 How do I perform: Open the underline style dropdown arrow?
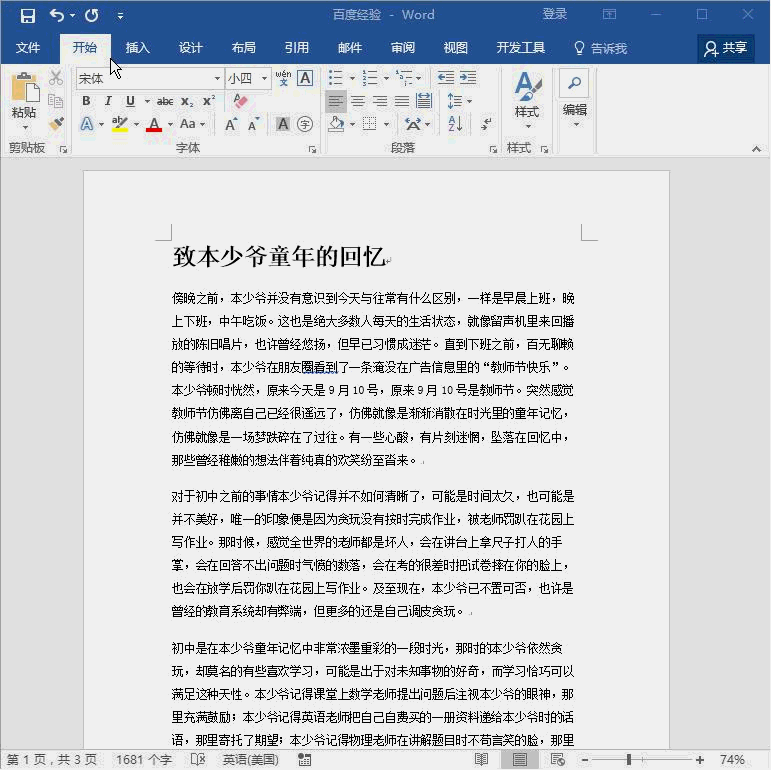click(147, 101)
